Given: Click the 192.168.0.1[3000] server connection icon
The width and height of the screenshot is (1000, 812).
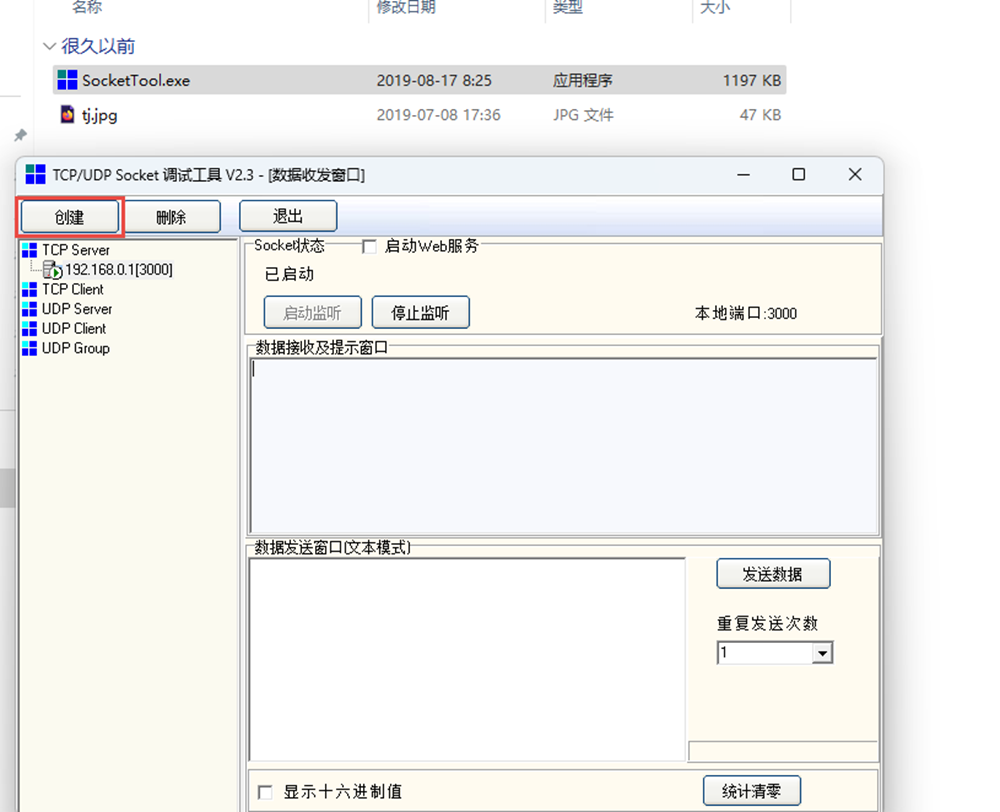Looking at the screenshot, I should click(52, 270).
